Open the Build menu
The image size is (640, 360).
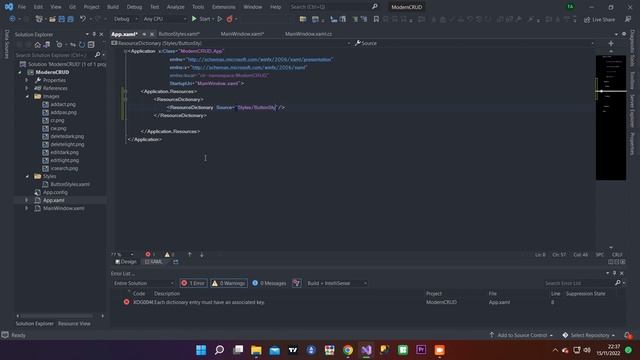[113, 7]
